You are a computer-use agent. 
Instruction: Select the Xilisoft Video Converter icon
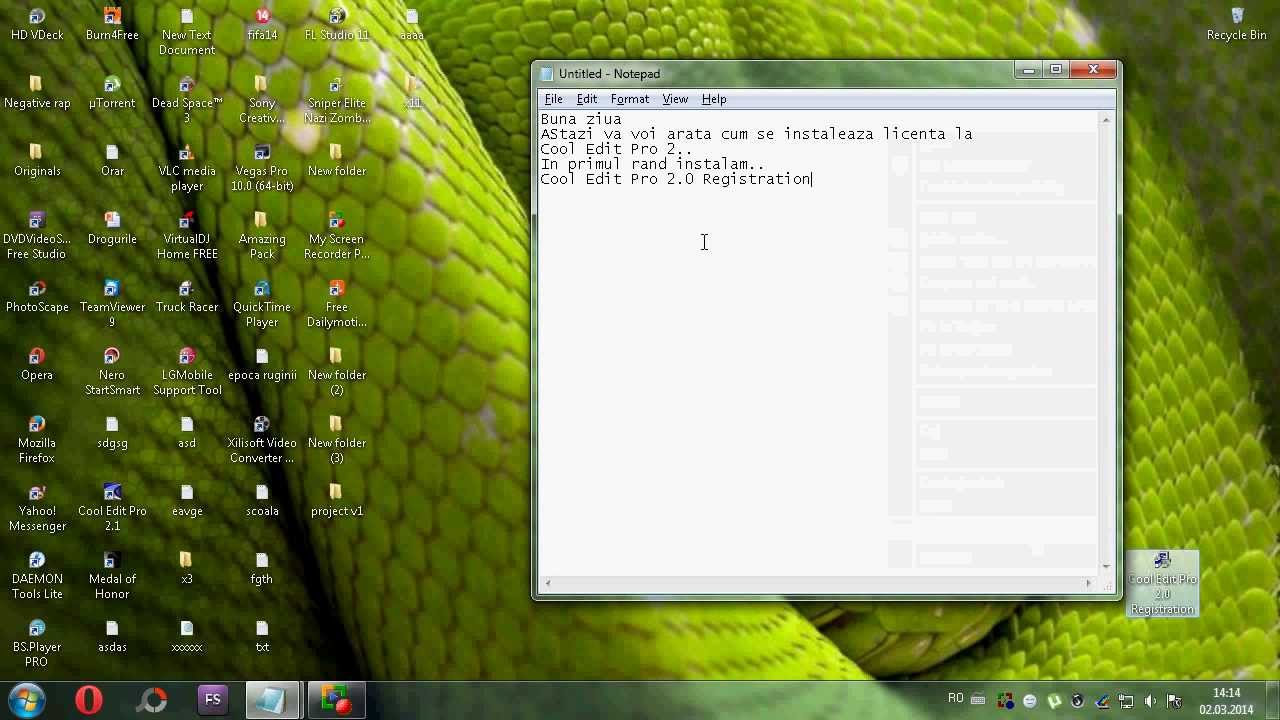[x=262, y=440]
